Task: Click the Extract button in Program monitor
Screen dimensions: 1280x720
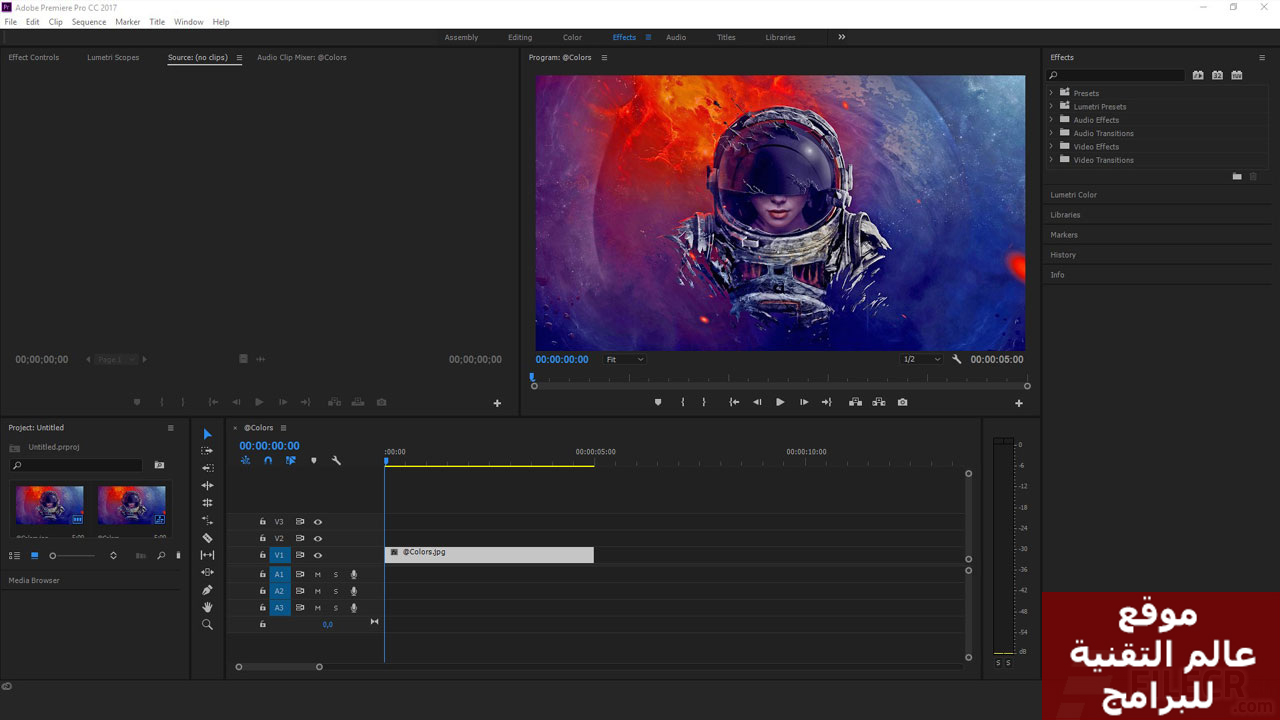Action: pos(878,402)
